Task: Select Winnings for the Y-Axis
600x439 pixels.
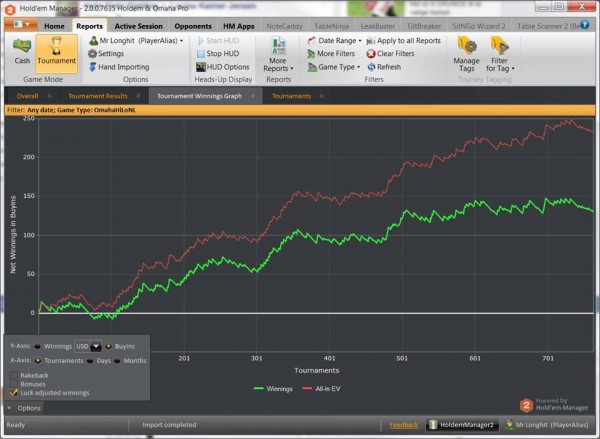Action: tap(37, 346)
